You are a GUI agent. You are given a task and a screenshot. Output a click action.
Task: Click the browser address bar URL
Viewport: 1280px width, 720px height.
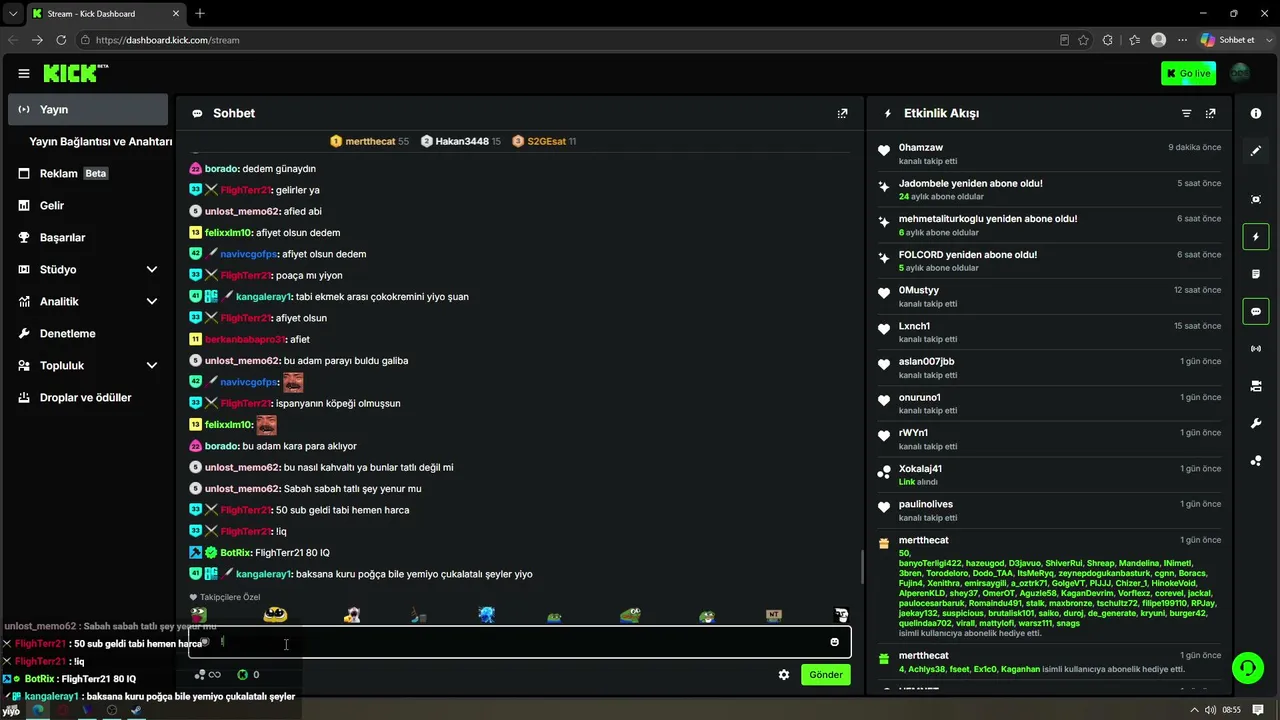pos(168,40)
